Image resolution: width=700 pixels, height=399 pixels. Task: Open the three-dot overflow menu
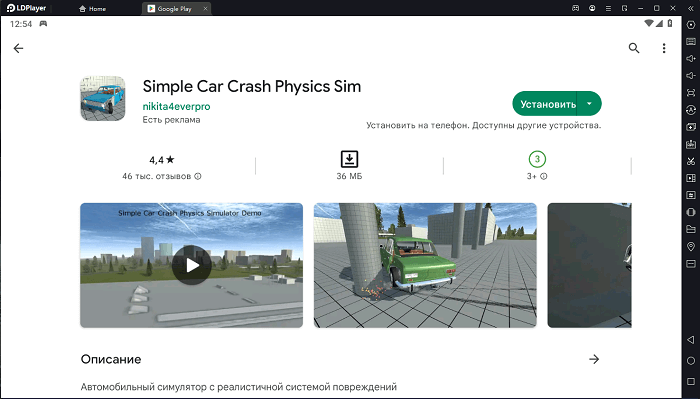tap(664, 48)
